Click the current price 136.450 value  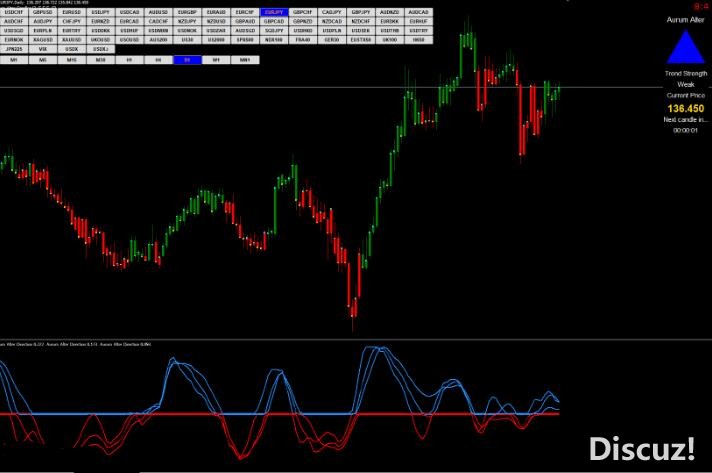point(686,108)
